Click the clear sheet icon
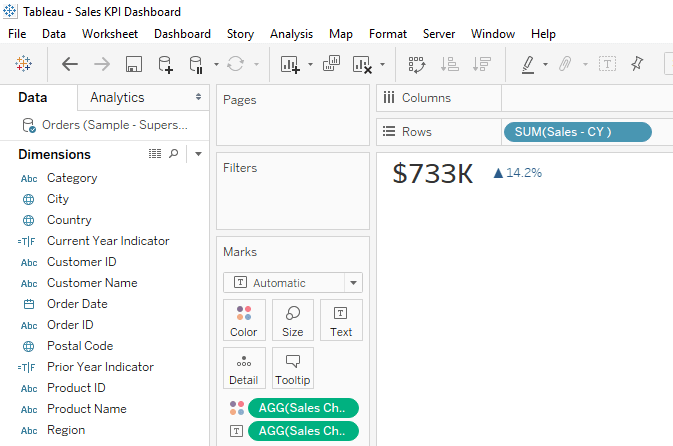This screenshot has width=673, height=446. click(x=361, y=65)
